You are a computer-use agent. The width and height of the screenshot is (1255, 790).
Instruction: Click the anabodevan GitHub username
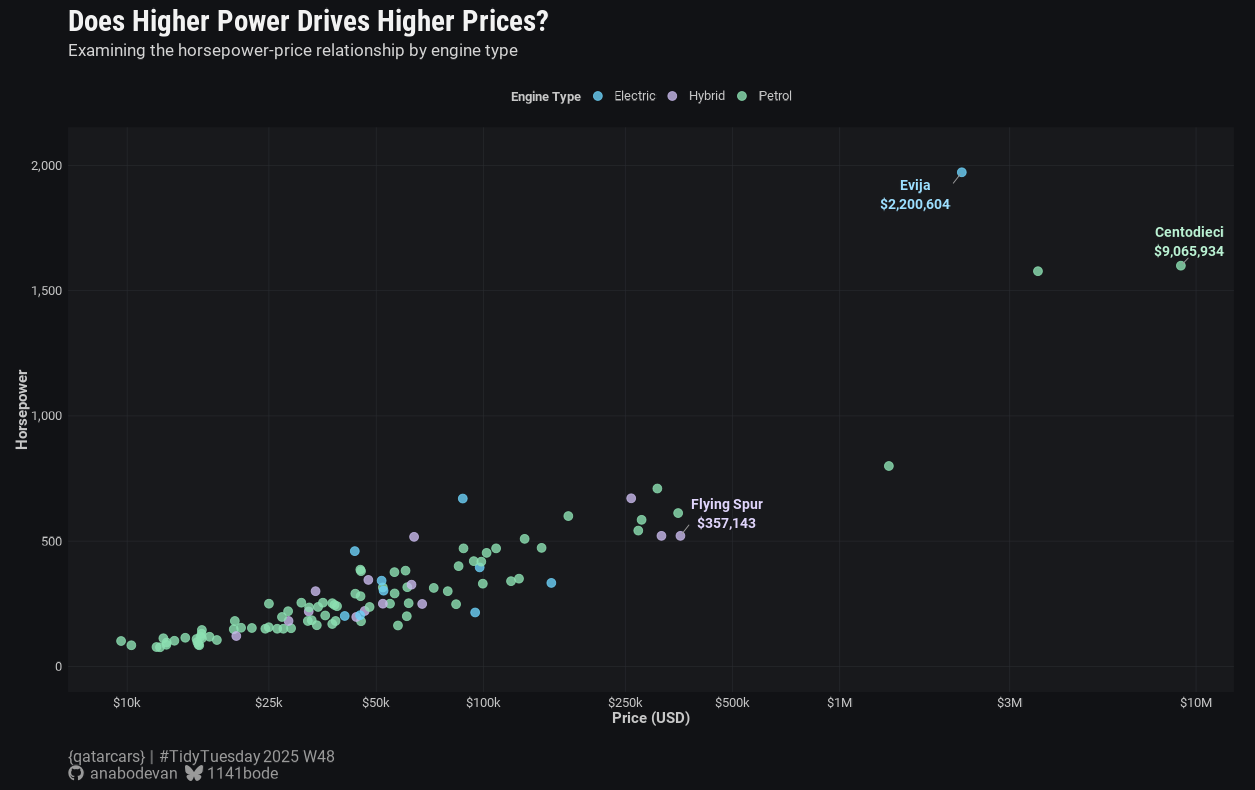pyautogui.click(x=133, y=774)
